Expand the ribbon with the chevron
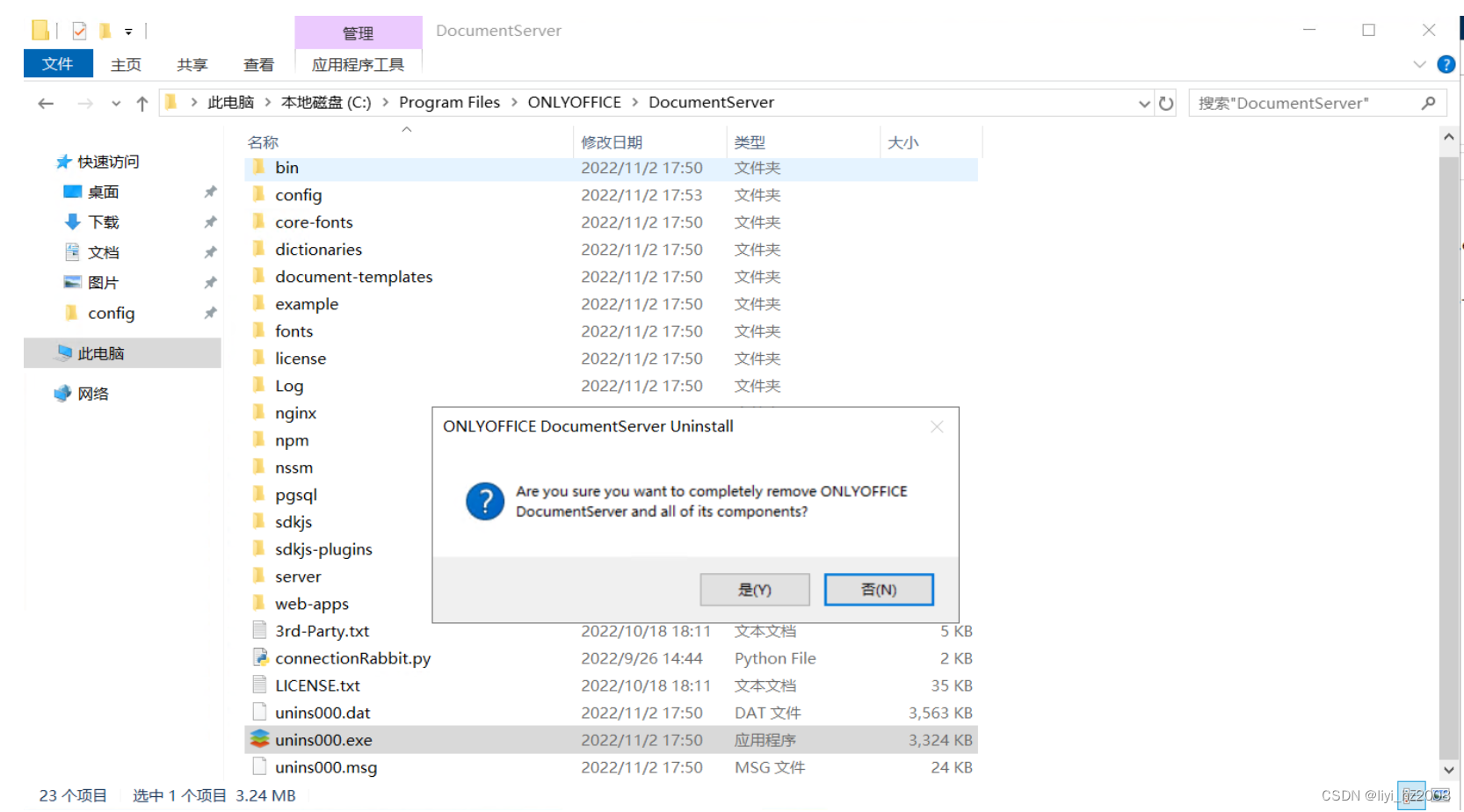This screenshot has height=812, width=1464. point(1419,64)
